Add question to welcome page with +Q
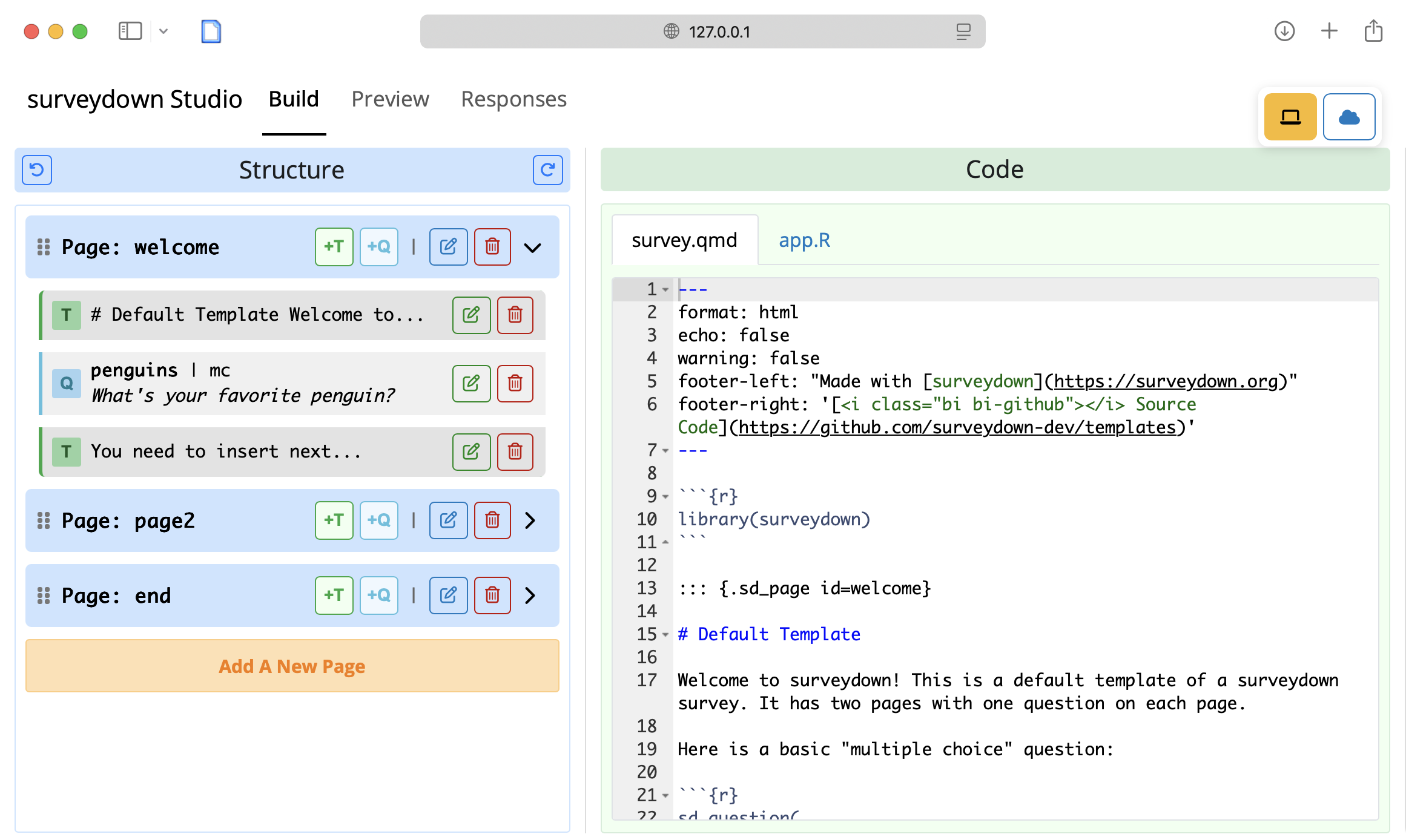Viewport: 1406px width, 840px height. 379,247
